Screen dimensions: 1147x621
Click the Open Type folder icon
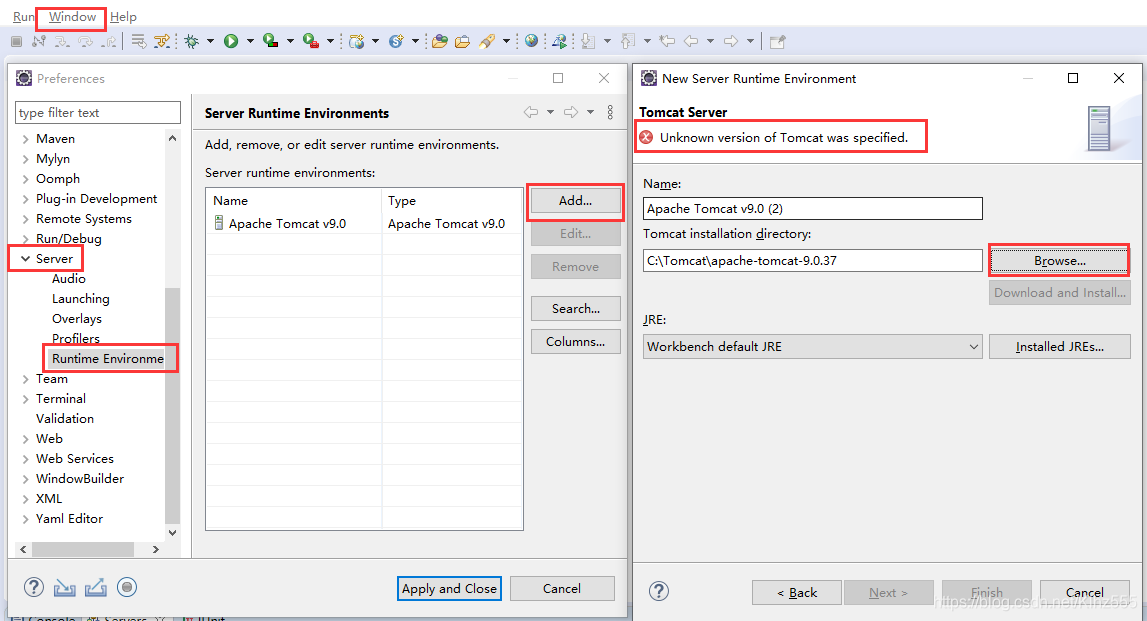tap(440, 42)
